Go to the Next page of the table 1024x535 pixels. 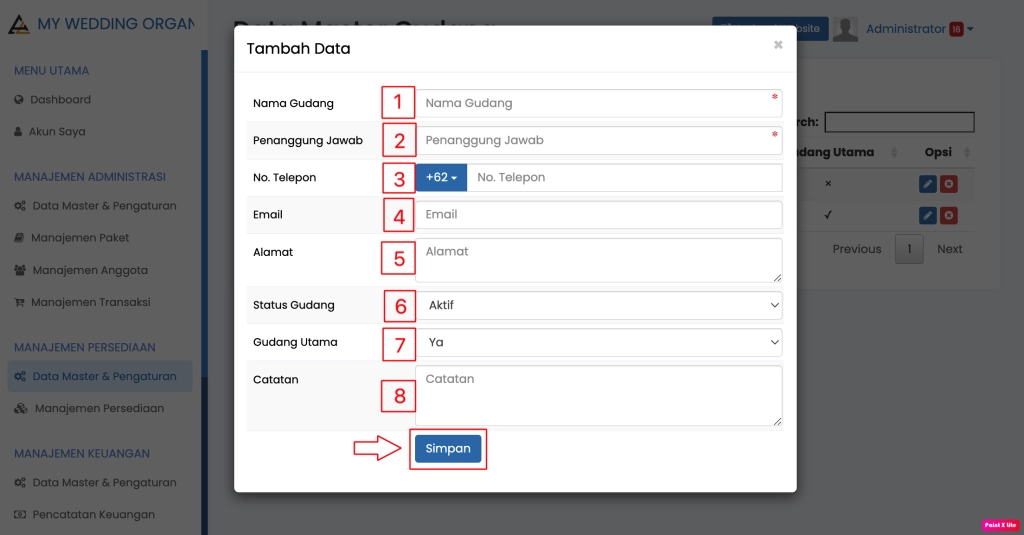949,249
